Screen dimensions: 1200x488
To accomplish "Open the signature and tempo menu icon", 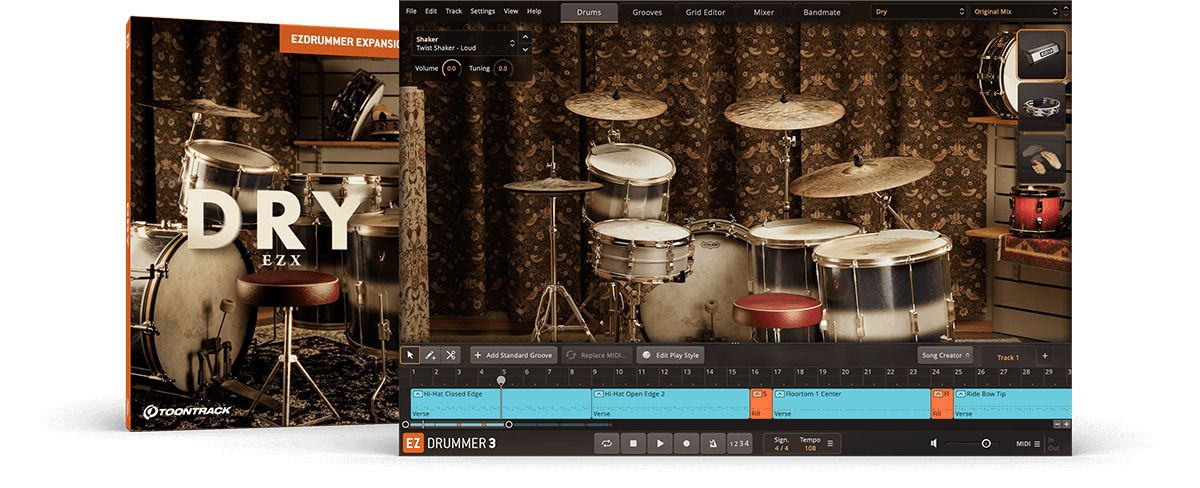I will tap(830, 443).
